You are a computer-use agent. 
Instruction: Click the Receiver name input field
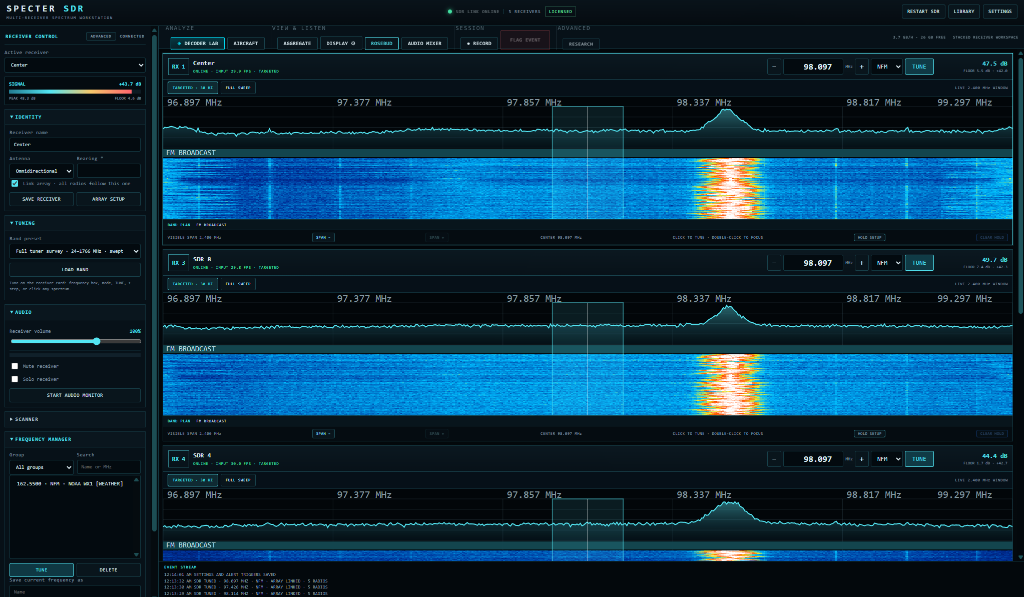tap(74, 144)
